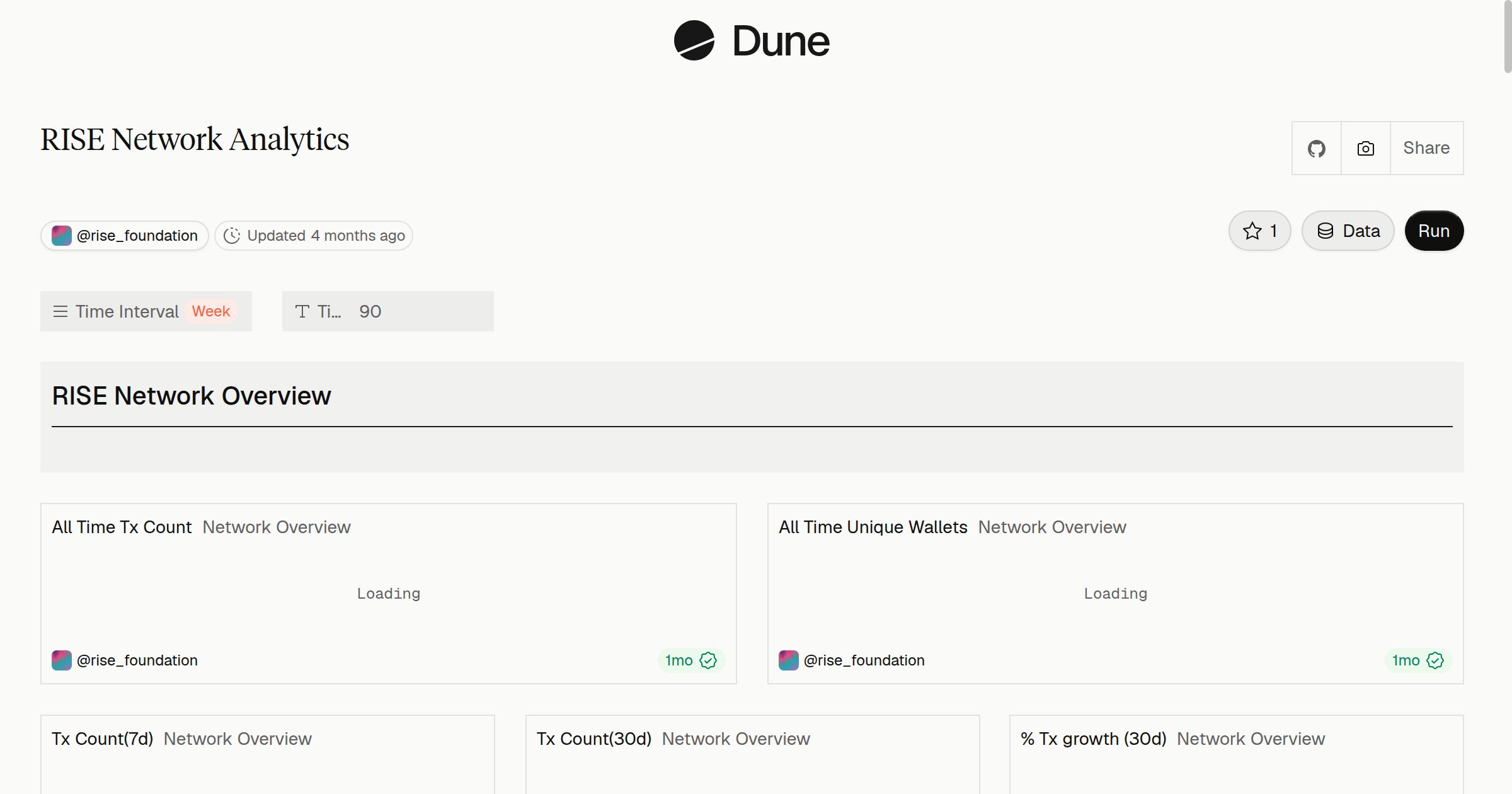Image resolution: width=1512 pixels, height=794 pixels.
Task: Click the clock icon beside Updated text
Action: pyautogui.click(x=232, y=236)
